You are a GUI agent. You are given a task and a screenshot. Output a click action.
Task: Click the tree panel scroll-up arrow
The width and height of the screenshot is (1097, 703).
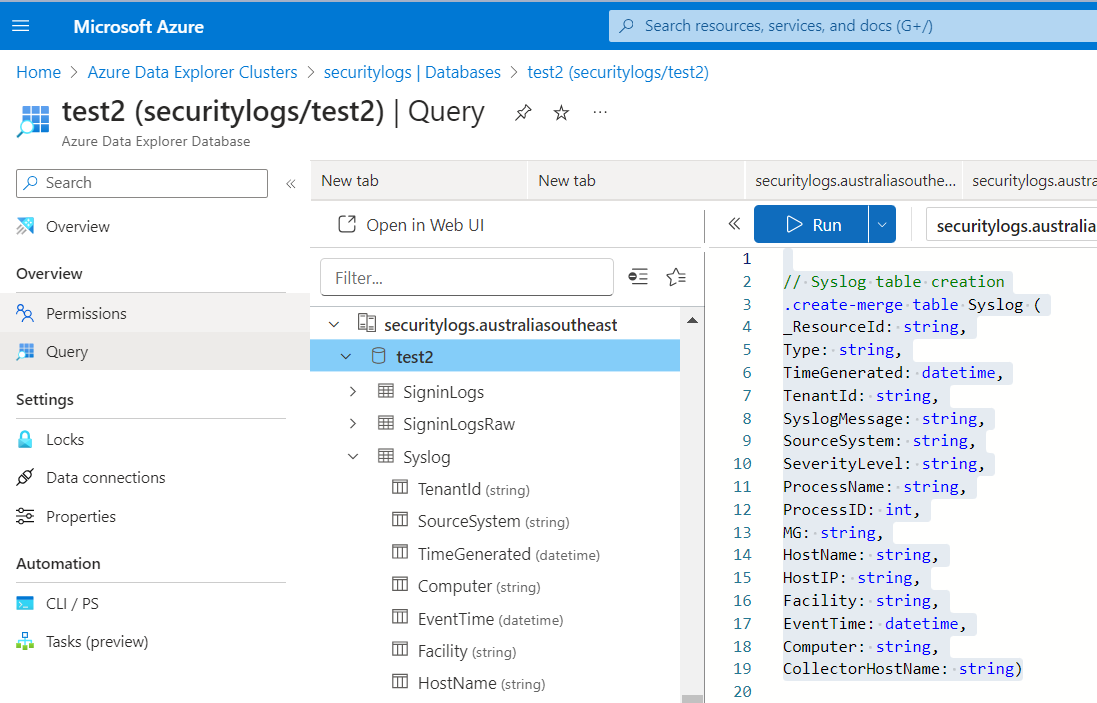pos(692,320)
